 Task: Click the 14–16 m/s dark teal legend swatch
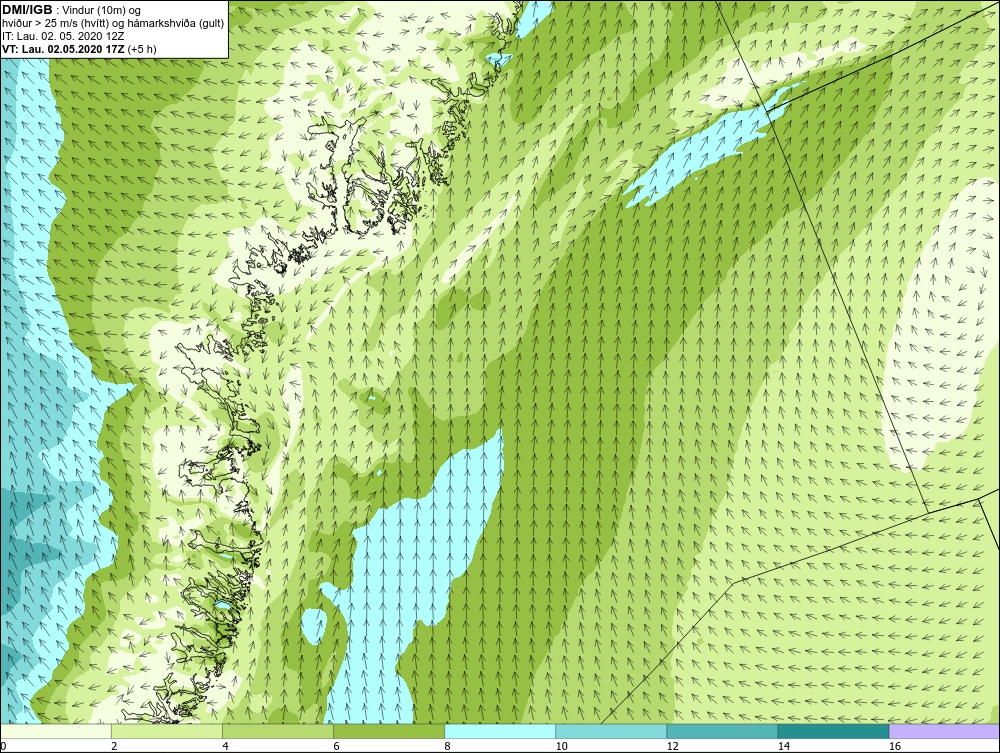click(x=833, y=731)
